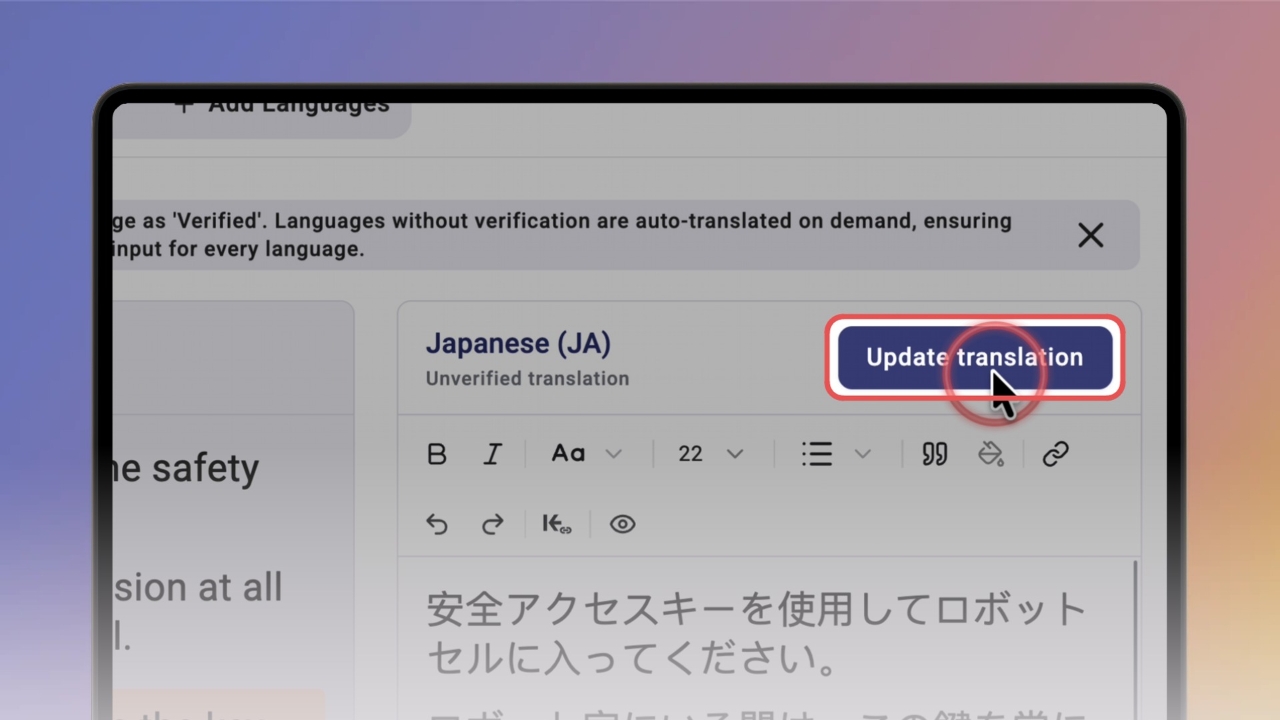
Task: Insert a block quote
Action: 935,454
